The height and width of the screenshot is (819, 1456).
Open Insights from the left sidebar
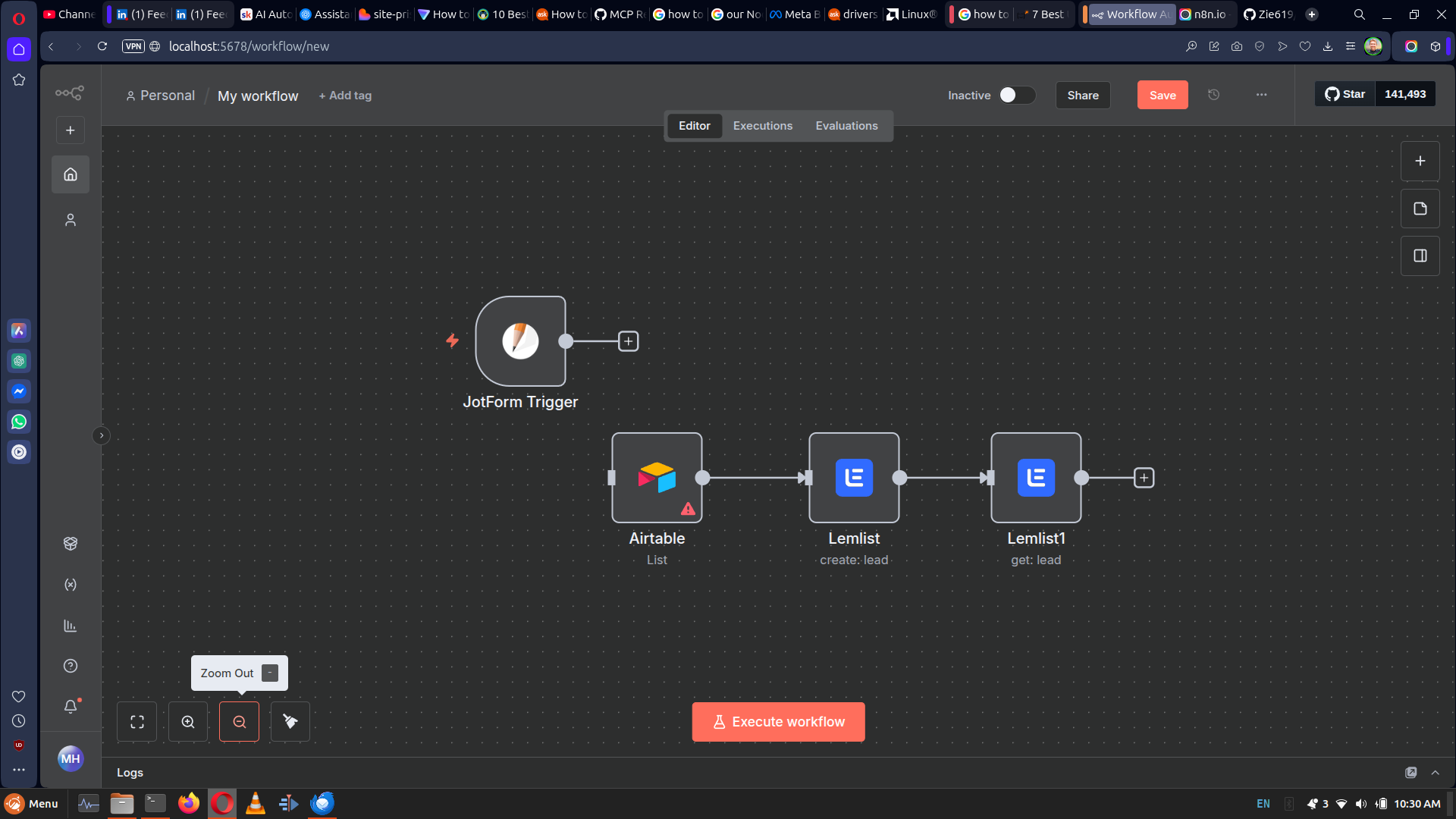tap(70, 625)
